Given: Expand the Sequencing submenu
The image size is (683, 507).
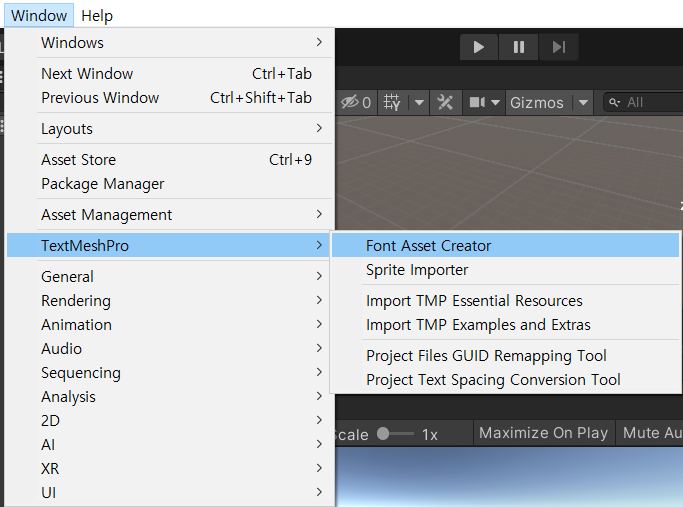Looking at the screenshot, I should [x=170, y=372].
